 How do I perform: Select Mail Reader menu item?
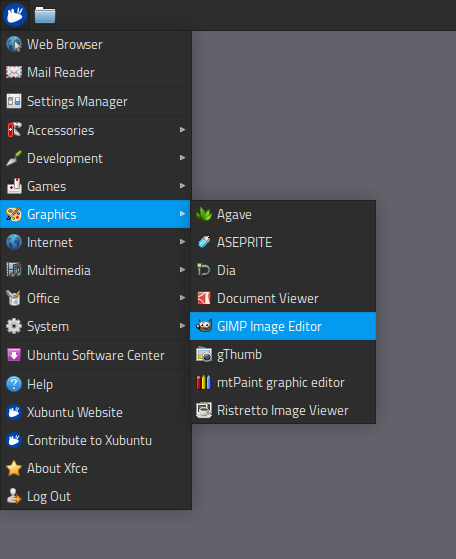pos(96,72)
